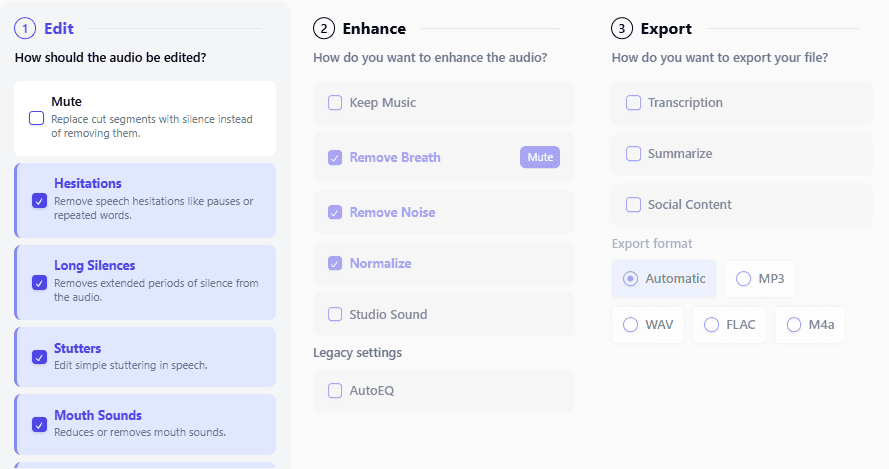Enable Social Content export
This screenshot has height=469, width=889.
(x=633, y=205)
